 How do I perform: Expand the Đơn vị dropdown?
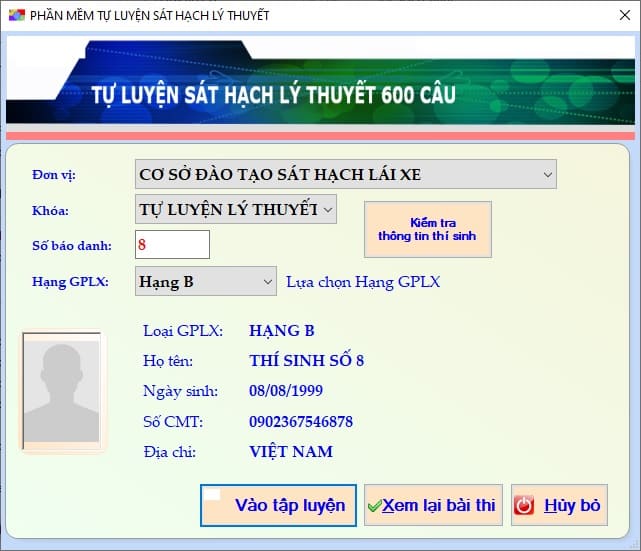pyautogui.click(x=547, y=175)
